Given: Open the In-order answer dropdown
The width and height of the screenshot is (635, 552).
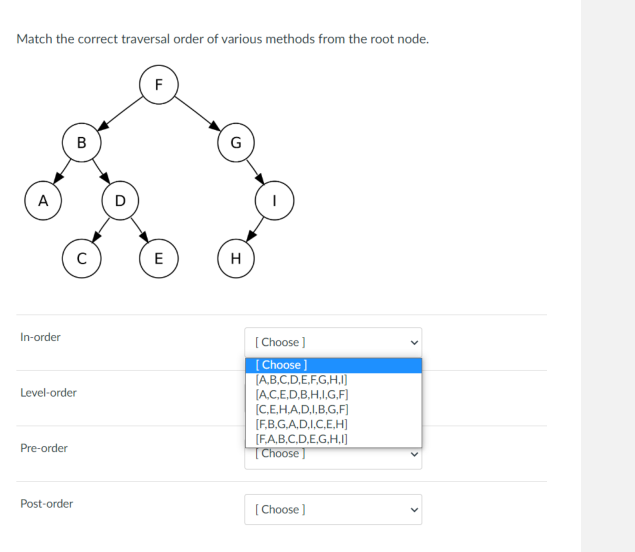Looking at the screenshot, I should 333,342.
